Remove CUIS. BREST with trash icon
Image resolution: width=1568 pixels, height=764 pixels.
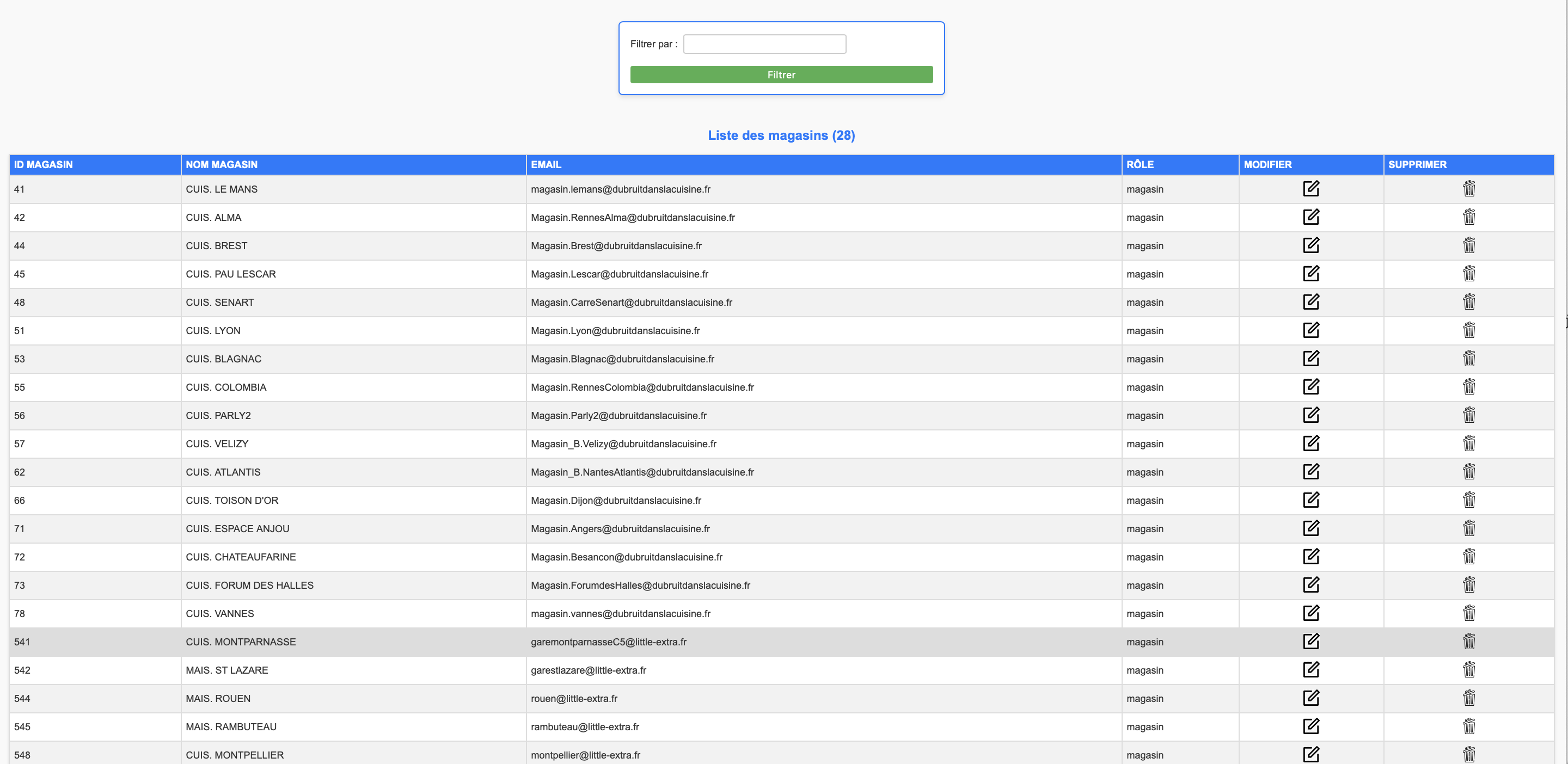tap(1469, 245)
